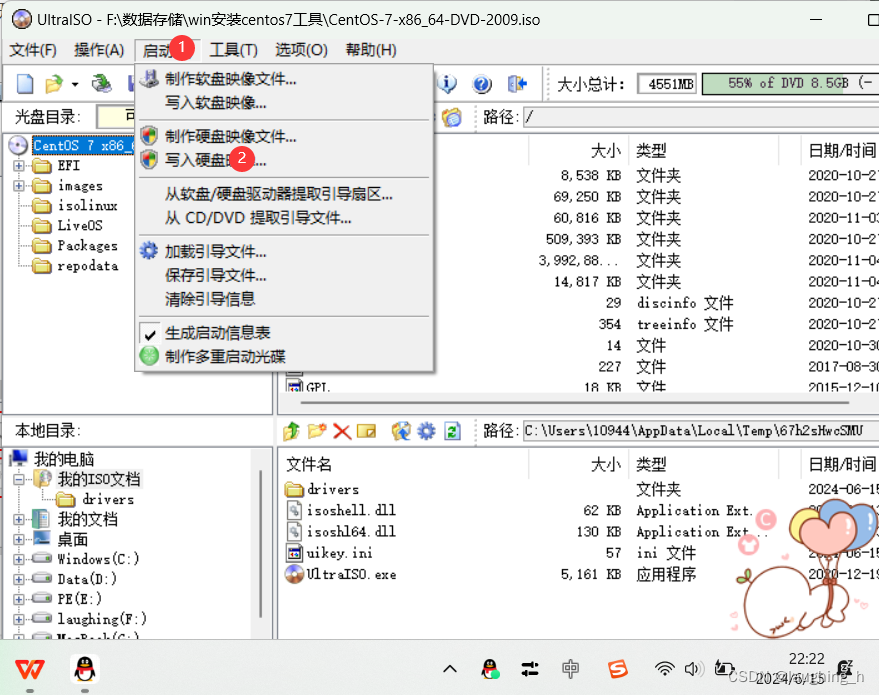Click New folder icon in local toolbar

click(x=317, y=431)
